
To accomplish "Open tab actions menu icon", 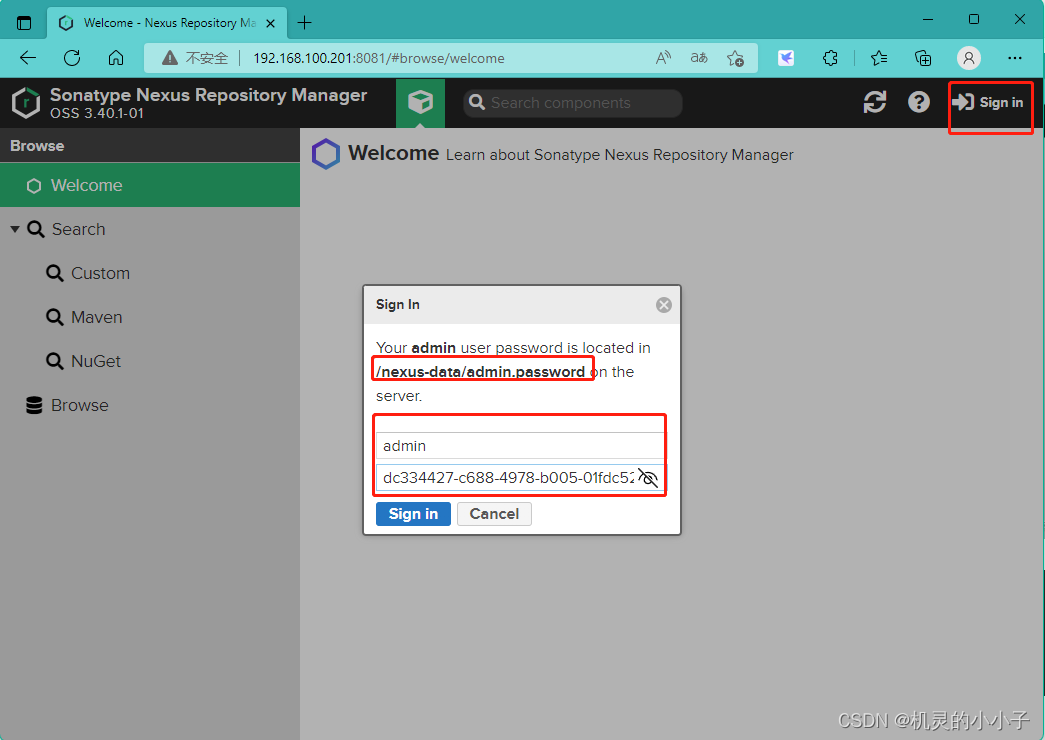I will click(x=24, y=23).
